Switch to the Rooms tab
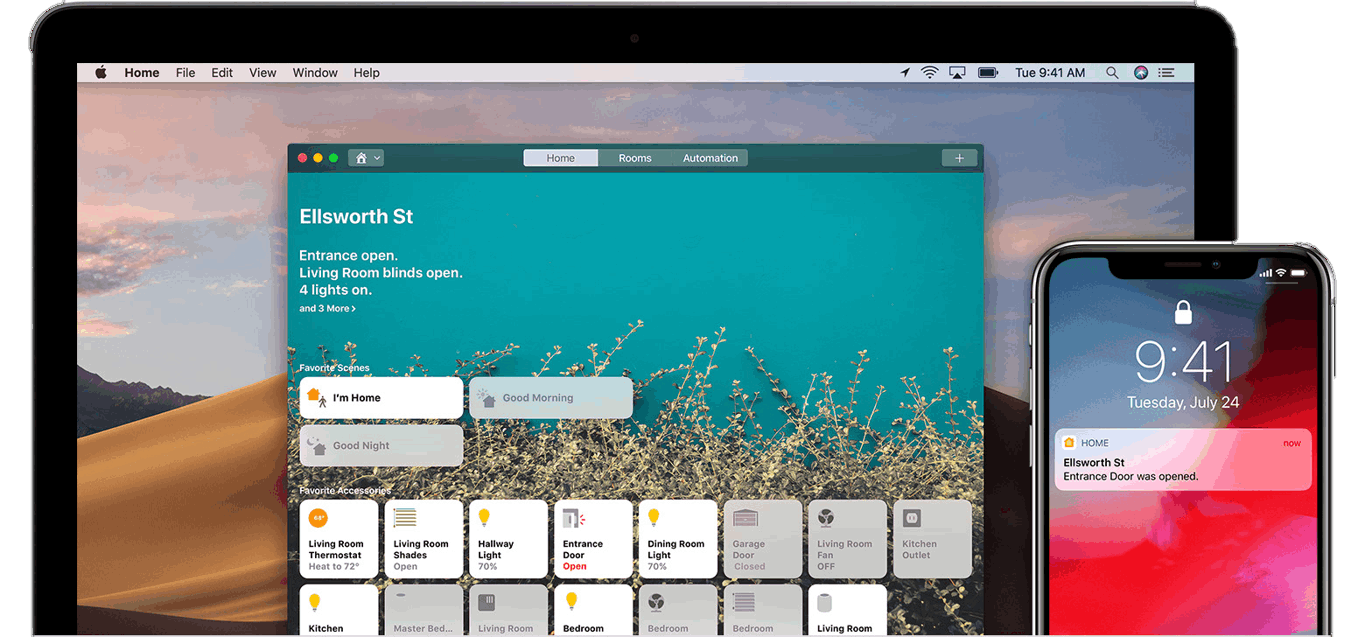This screenshot has width=1365, height=637. pyautogui.click(x=635, y=158)
